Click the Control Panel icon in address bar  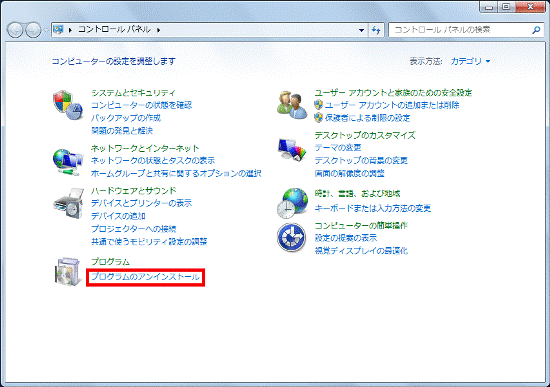58,29
